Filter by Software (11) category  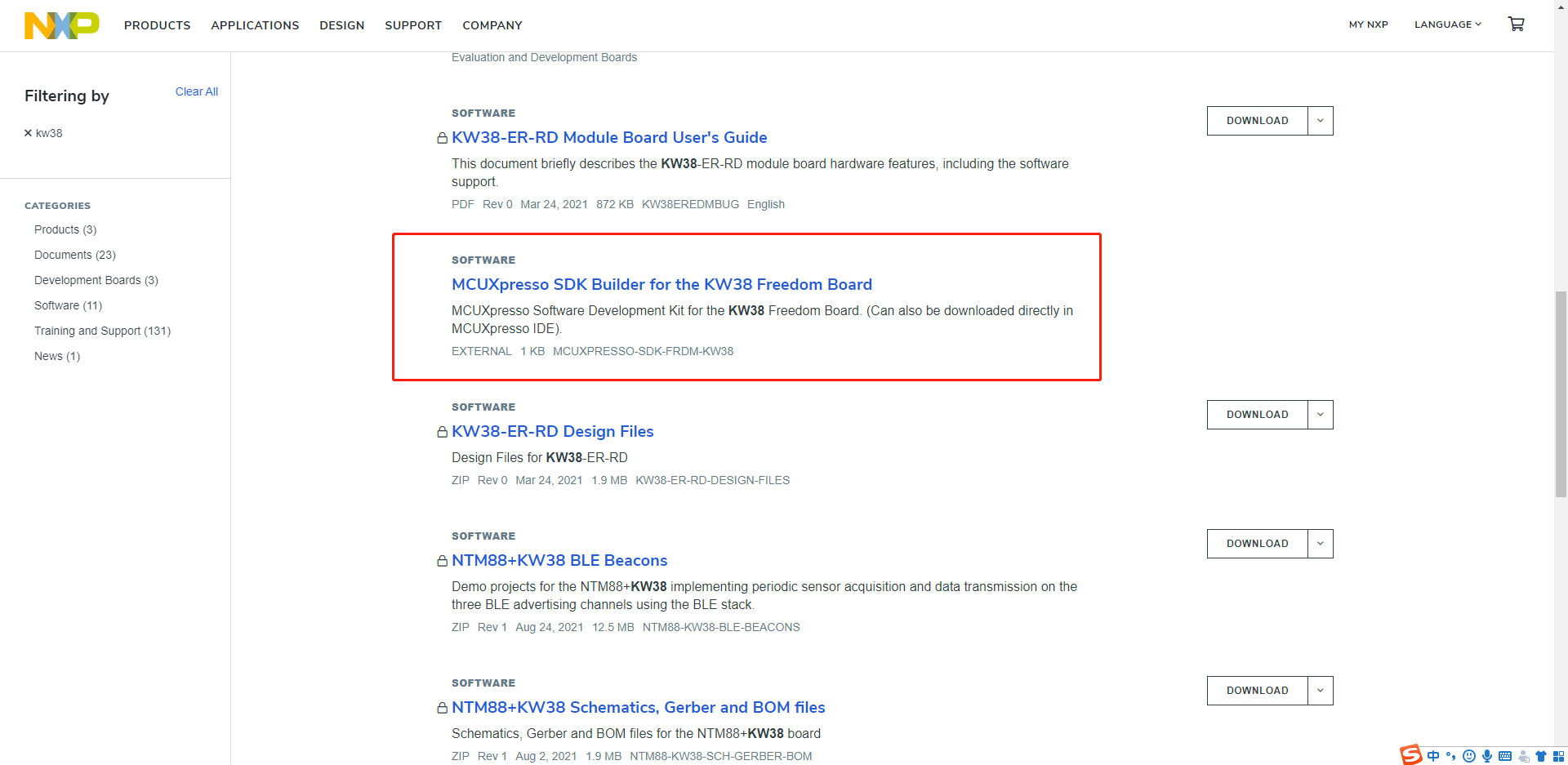click(x=69, y=305)
